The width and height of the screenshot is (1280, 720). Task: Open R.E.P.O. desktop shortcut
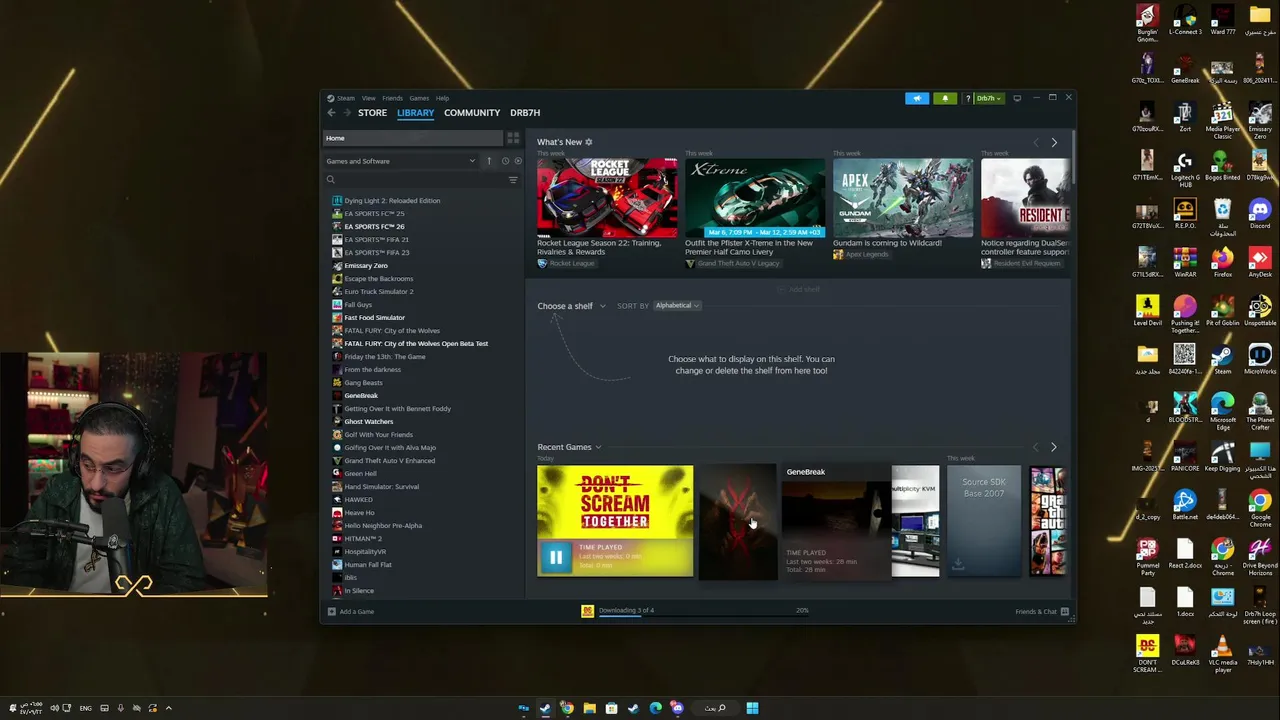(1185, 214)
